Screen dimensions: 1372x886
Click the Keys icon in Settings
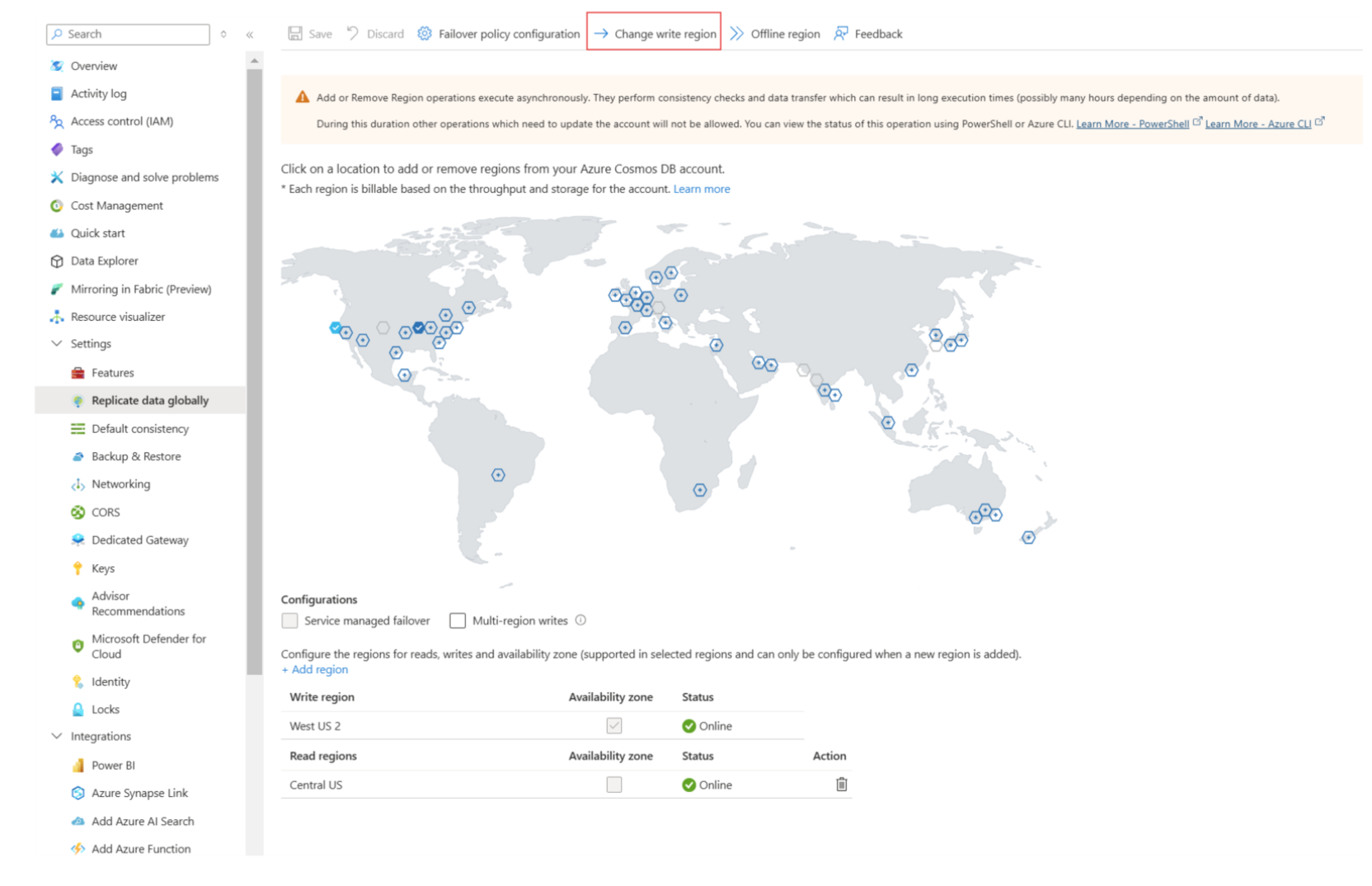coord(78,568)
